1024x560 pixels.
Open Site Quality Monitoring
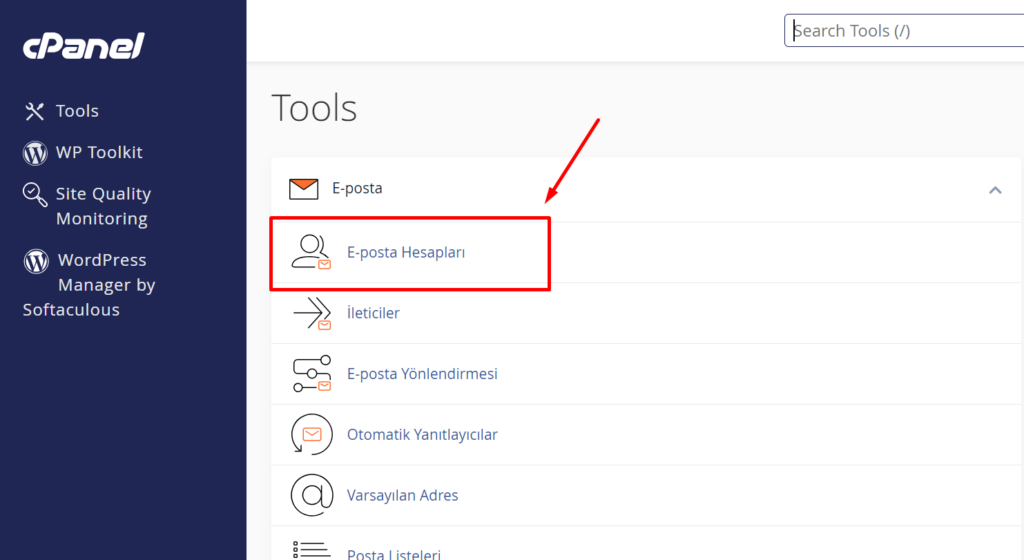click(103, 206)
